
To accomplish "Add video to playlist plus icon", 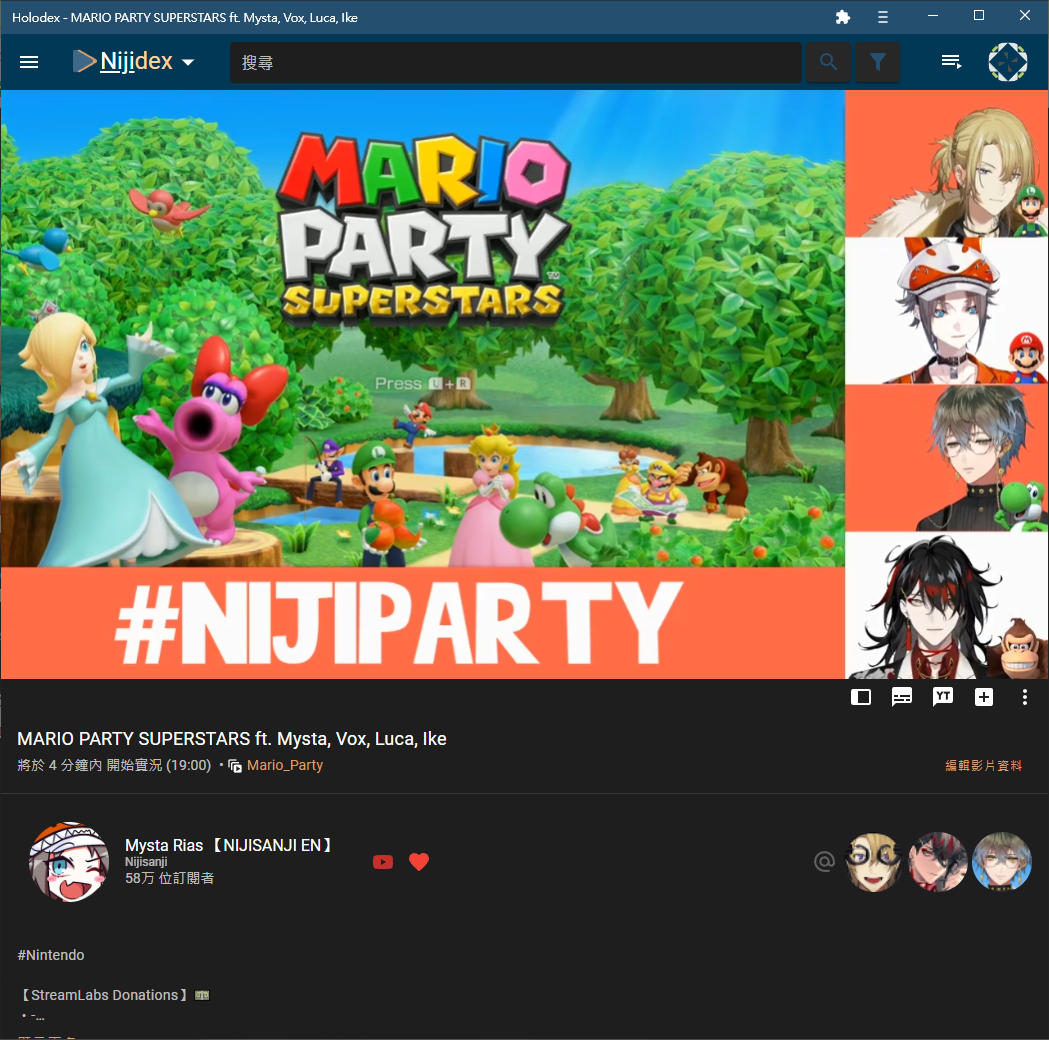I will pyautogui.click(x=983, y=697).
